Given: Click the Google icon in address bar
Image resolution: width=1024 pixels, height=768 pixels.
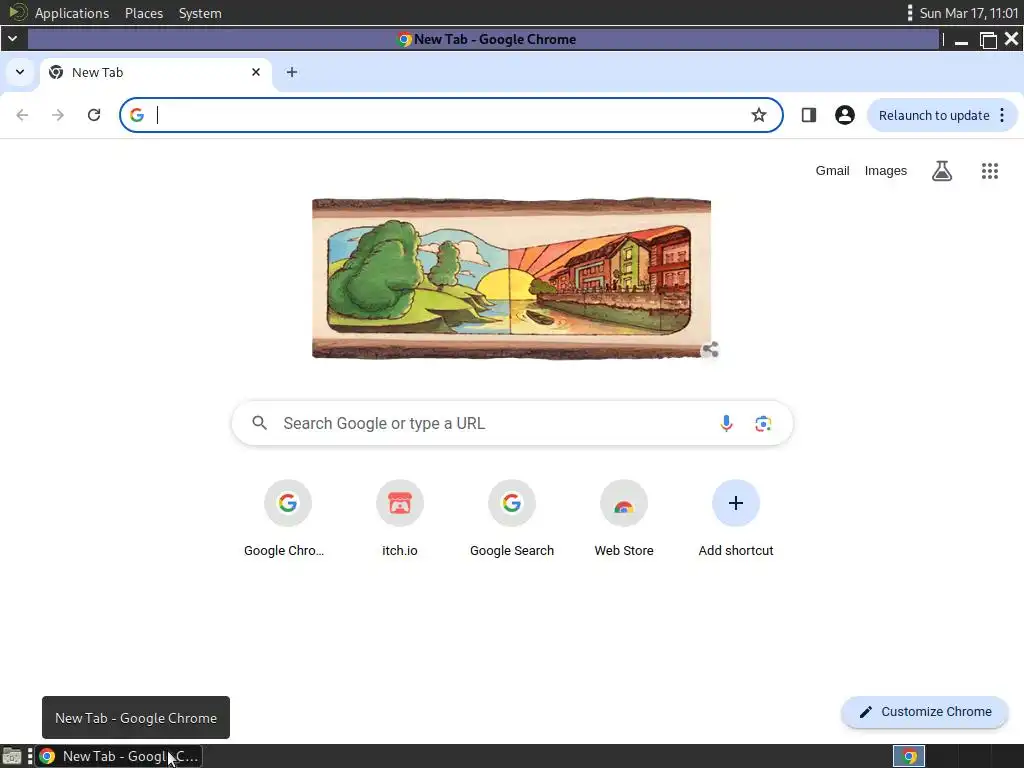Looking at the screenshot, I should [136, 115].
